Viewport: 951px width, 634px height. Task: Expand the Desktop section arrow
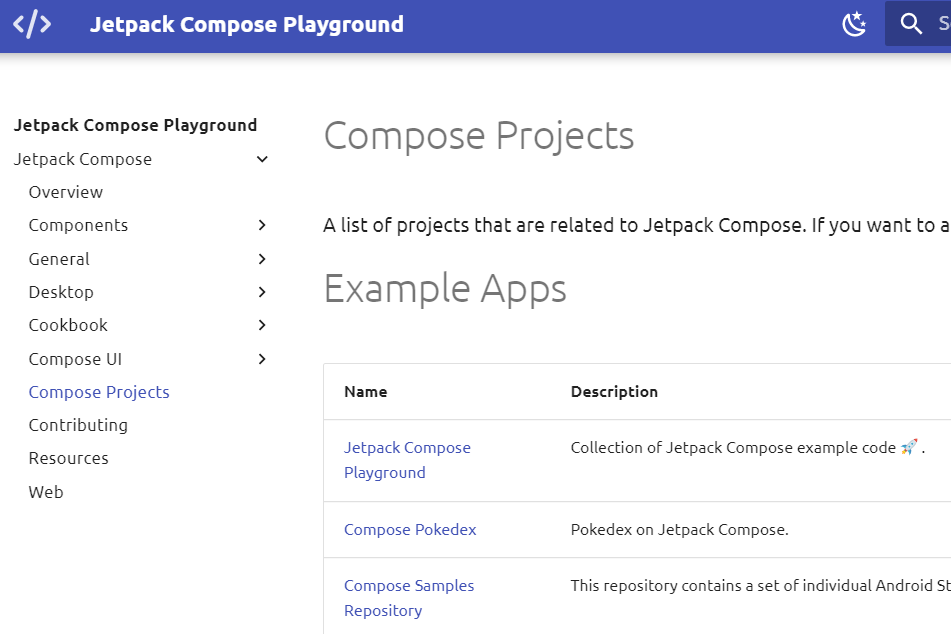(262, 292)
